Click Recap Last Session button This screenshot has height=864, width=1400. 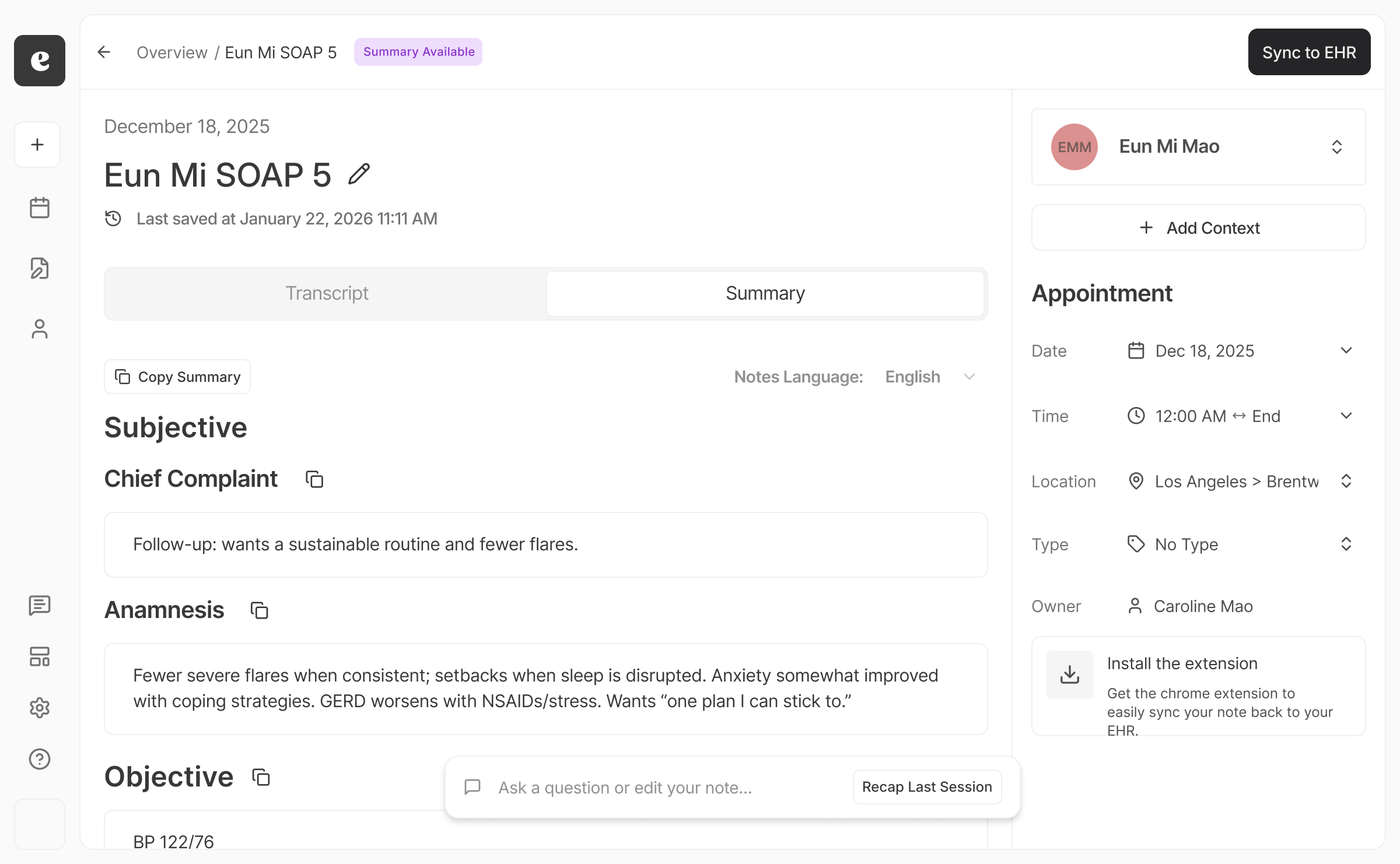point(927,787)
